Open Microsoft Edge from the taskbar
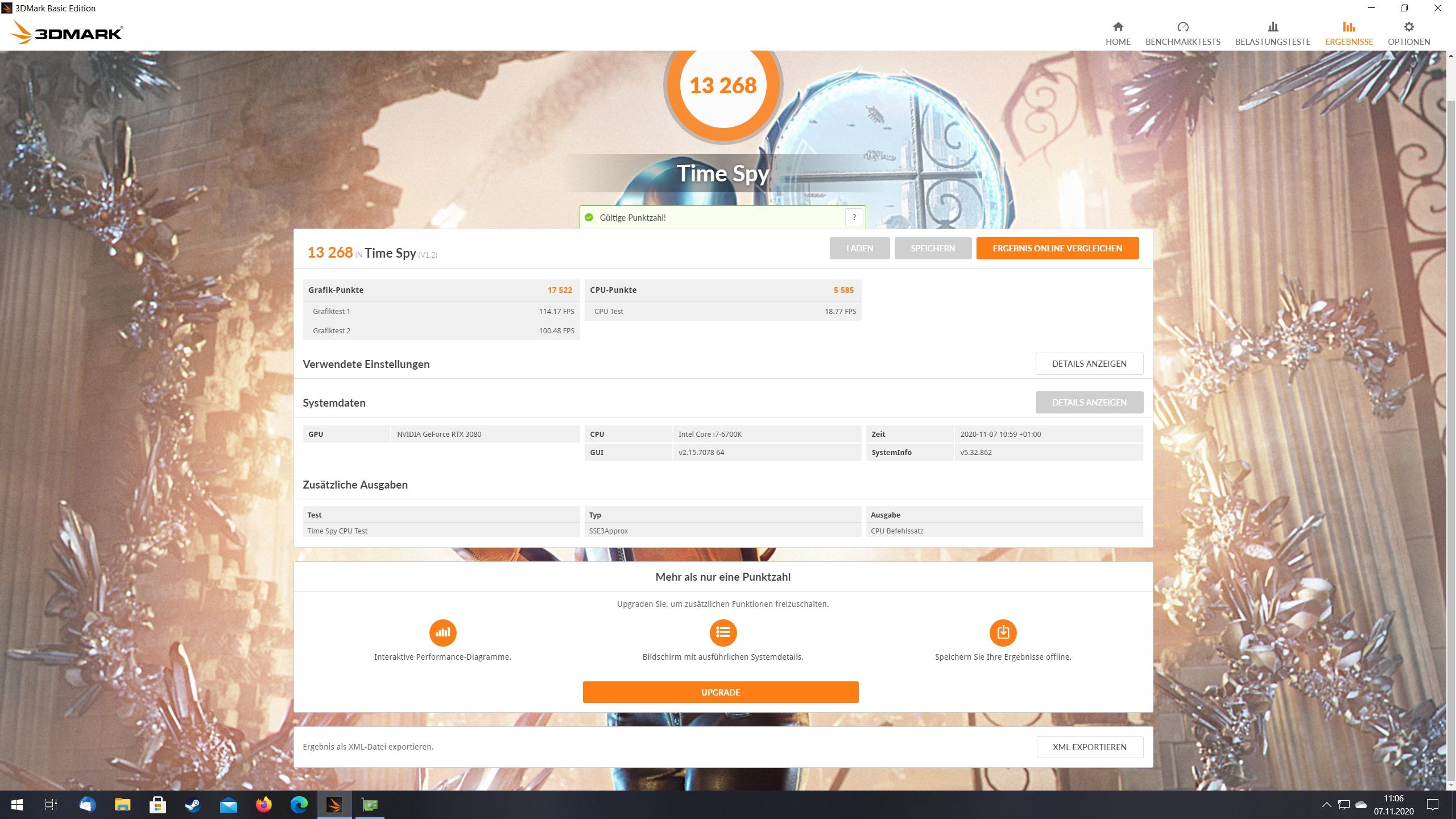This screenshot has width=1456, height=819. [299, 805]
